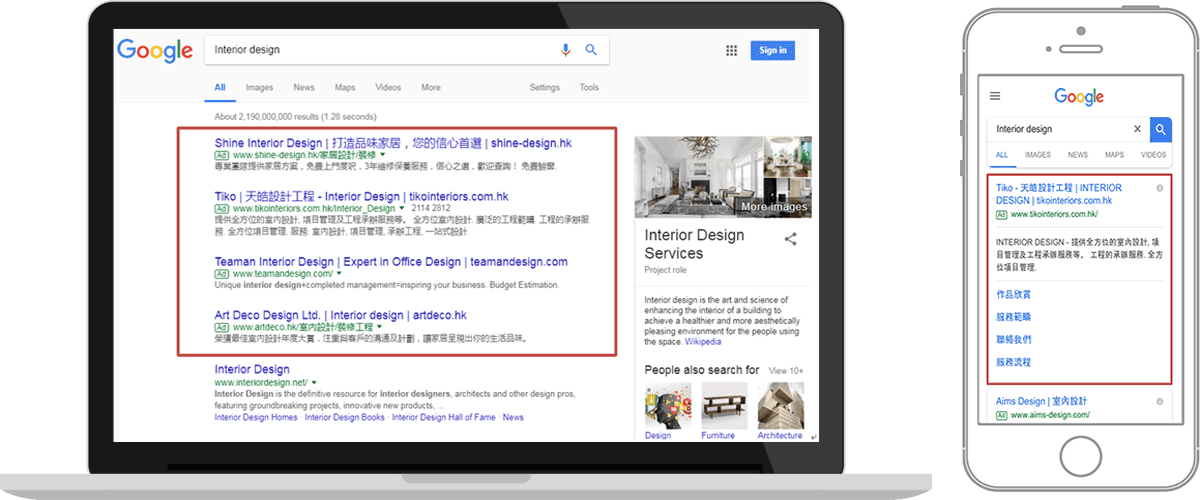Open the Interior Design Books sitelink
Image resolution: width=1200 pixels, height=500 pixels.
(x=345, y=418)
